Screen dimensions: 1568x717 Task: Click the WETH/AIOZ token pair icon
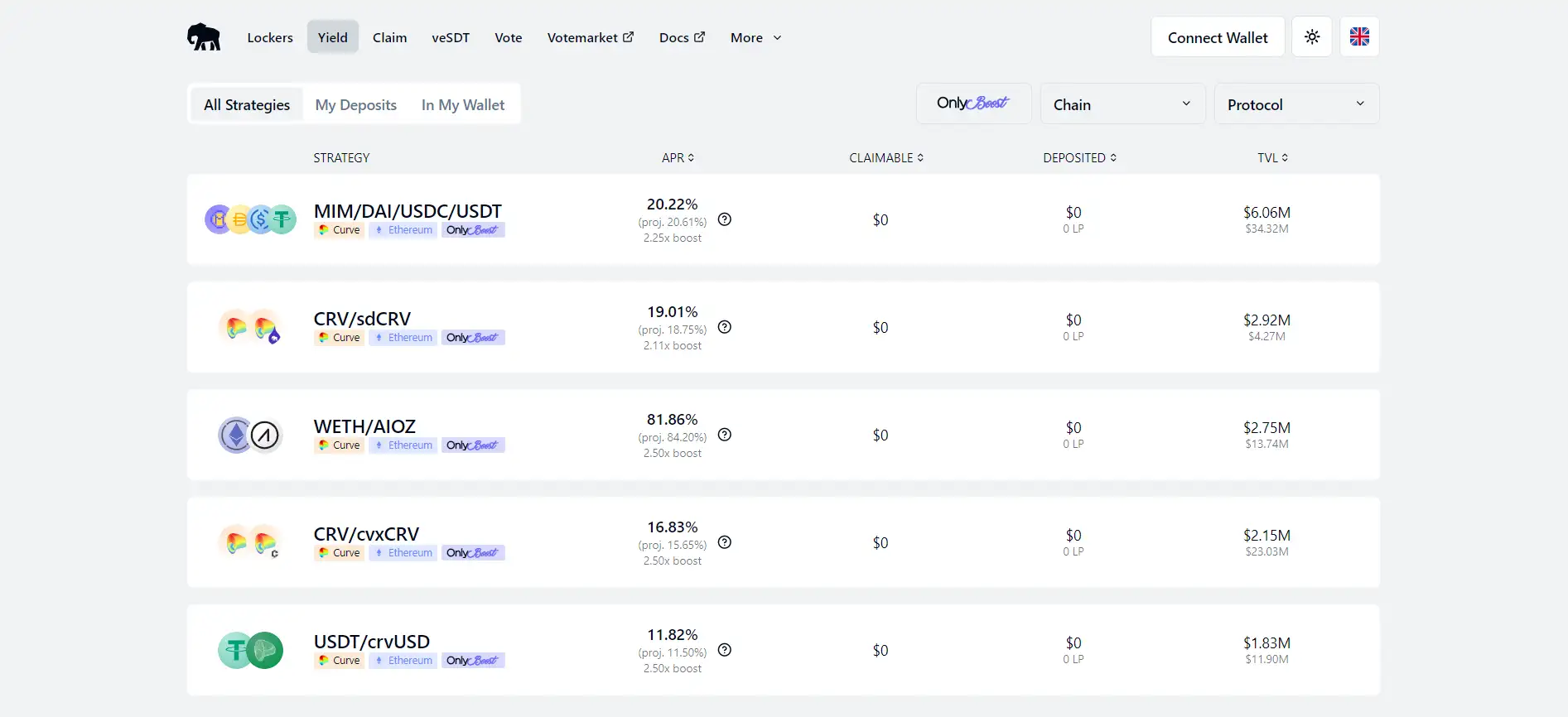[250, 435]
